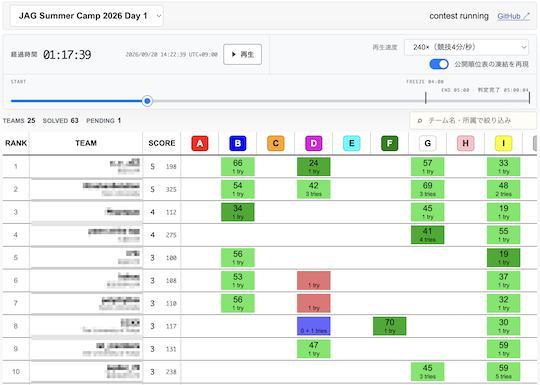Click rank 6 team's problem I cell 37
540x385 pixels.
503,281
